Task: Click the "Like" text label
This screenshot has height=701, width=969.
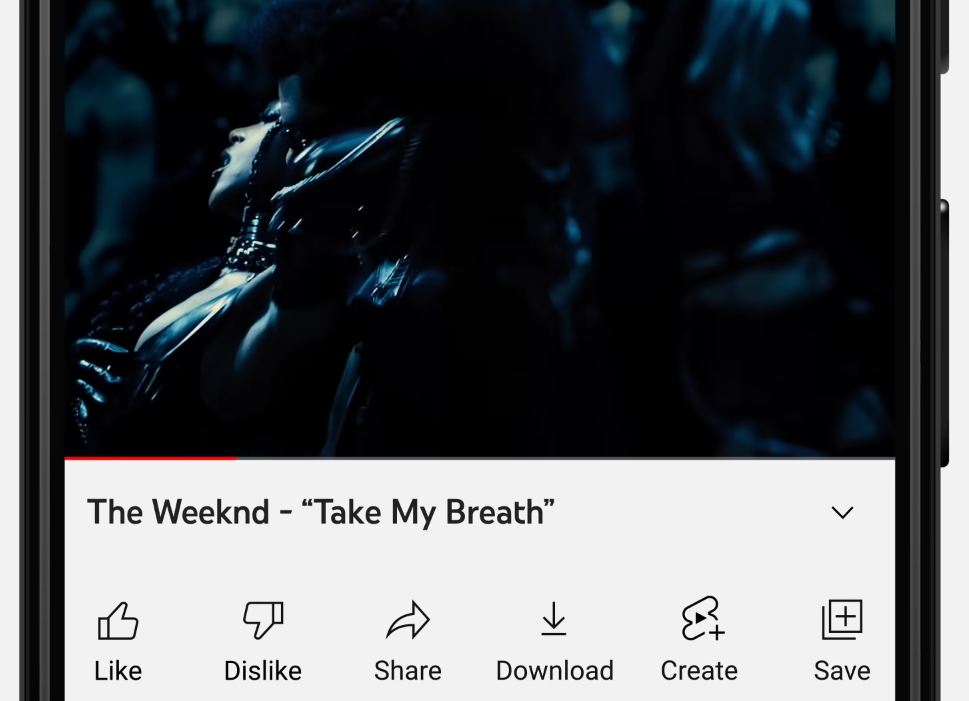Action: (x=118, y=671)
